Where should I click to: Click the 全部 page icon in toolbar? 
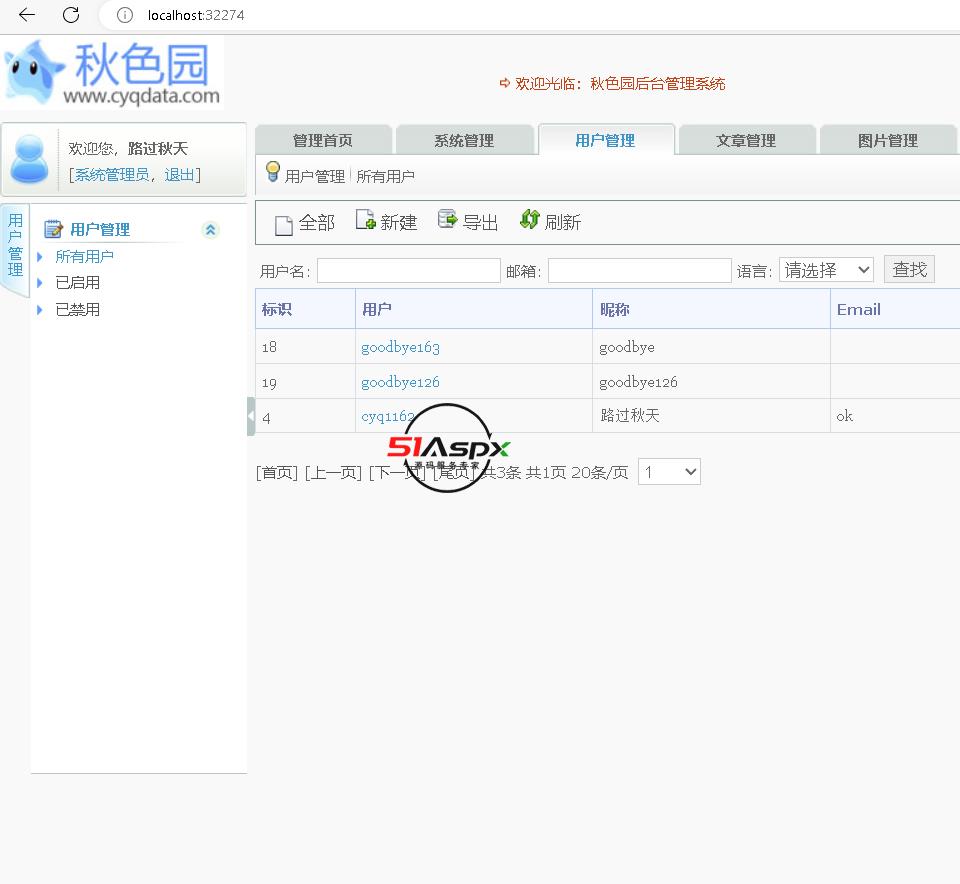click(283, 225)
